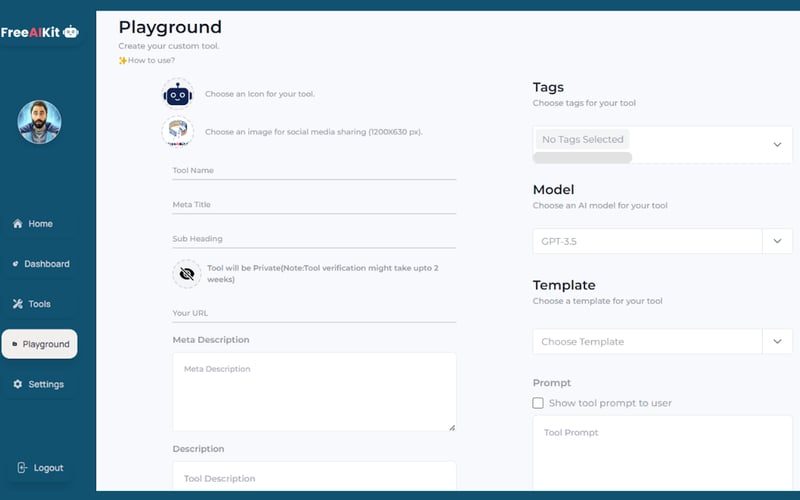Screen dimensions: 800x500
Task: Click the robot tool icon chooser
Action: point(178,94)
